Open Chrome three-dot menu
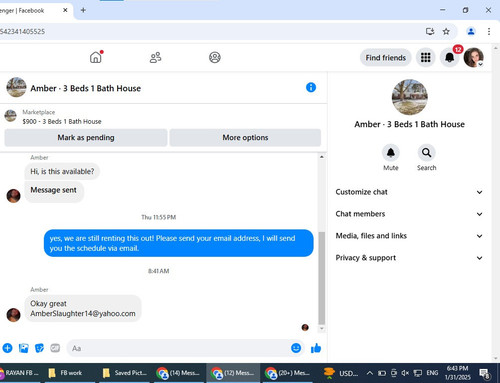Viewport: 500px width, 383px height. coord(489,32)
